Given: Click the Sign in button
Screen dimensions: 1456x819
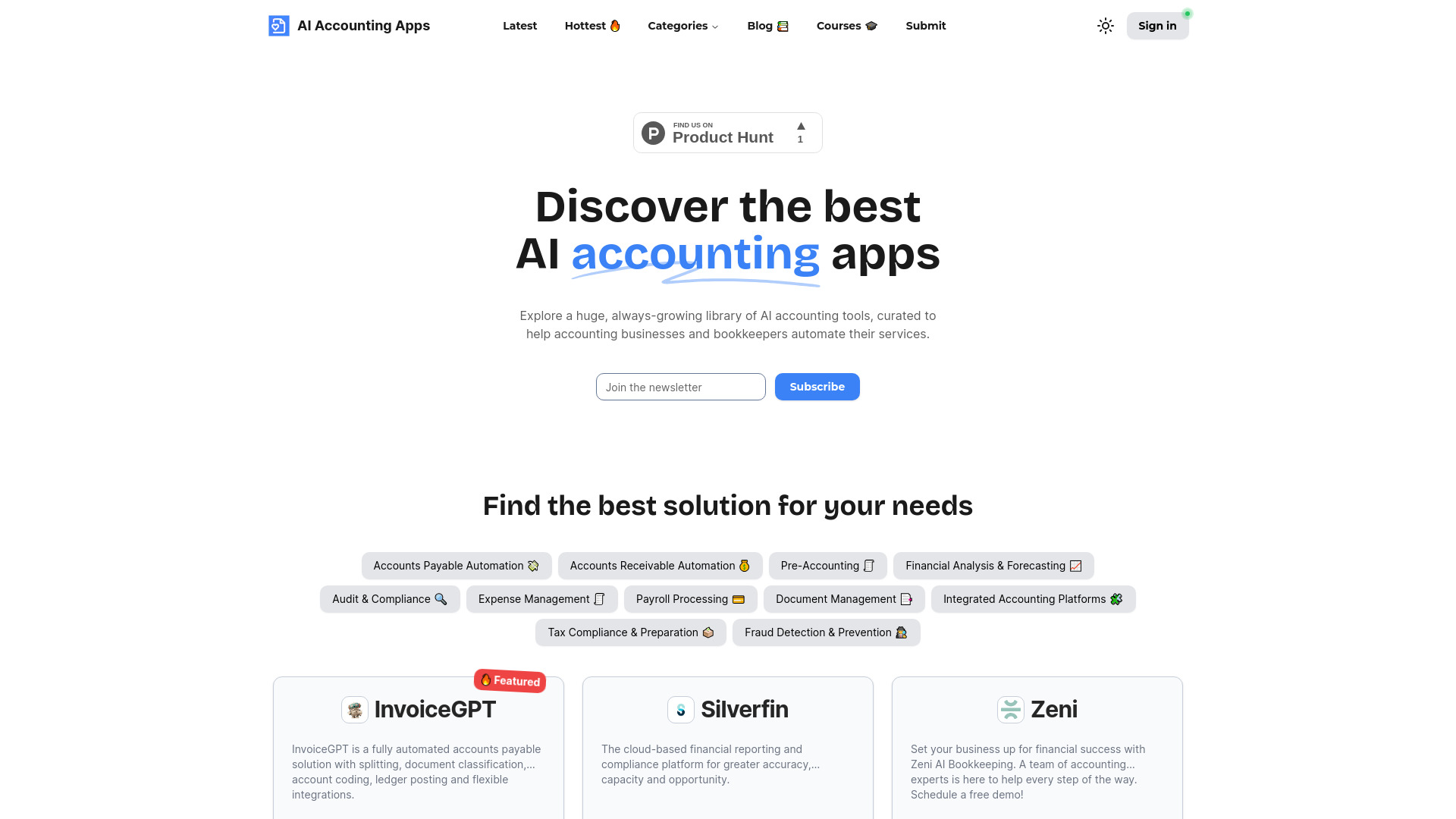Looking at the screenshot, I should [1157, 25].
